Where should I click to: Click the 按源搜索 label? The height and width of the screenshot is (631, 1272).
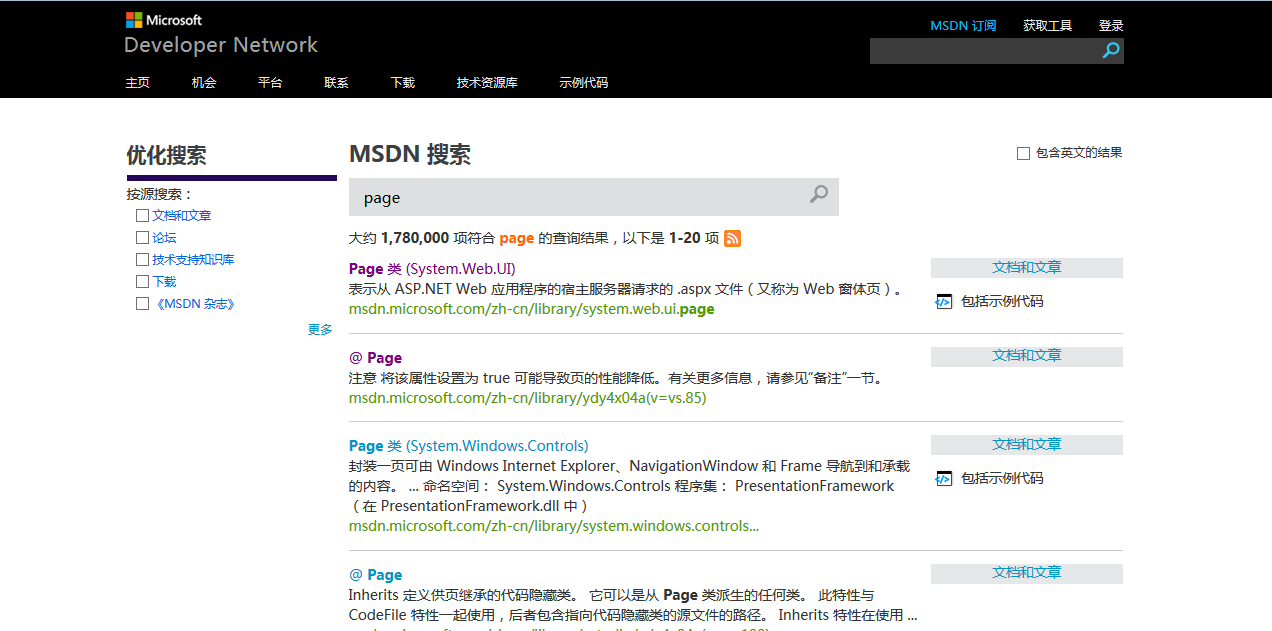[x=159, y=194]
